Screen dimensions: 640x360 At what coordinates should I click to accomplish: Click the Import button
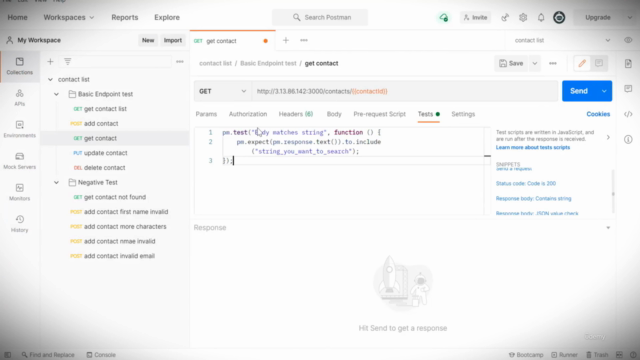coord(173,40)
